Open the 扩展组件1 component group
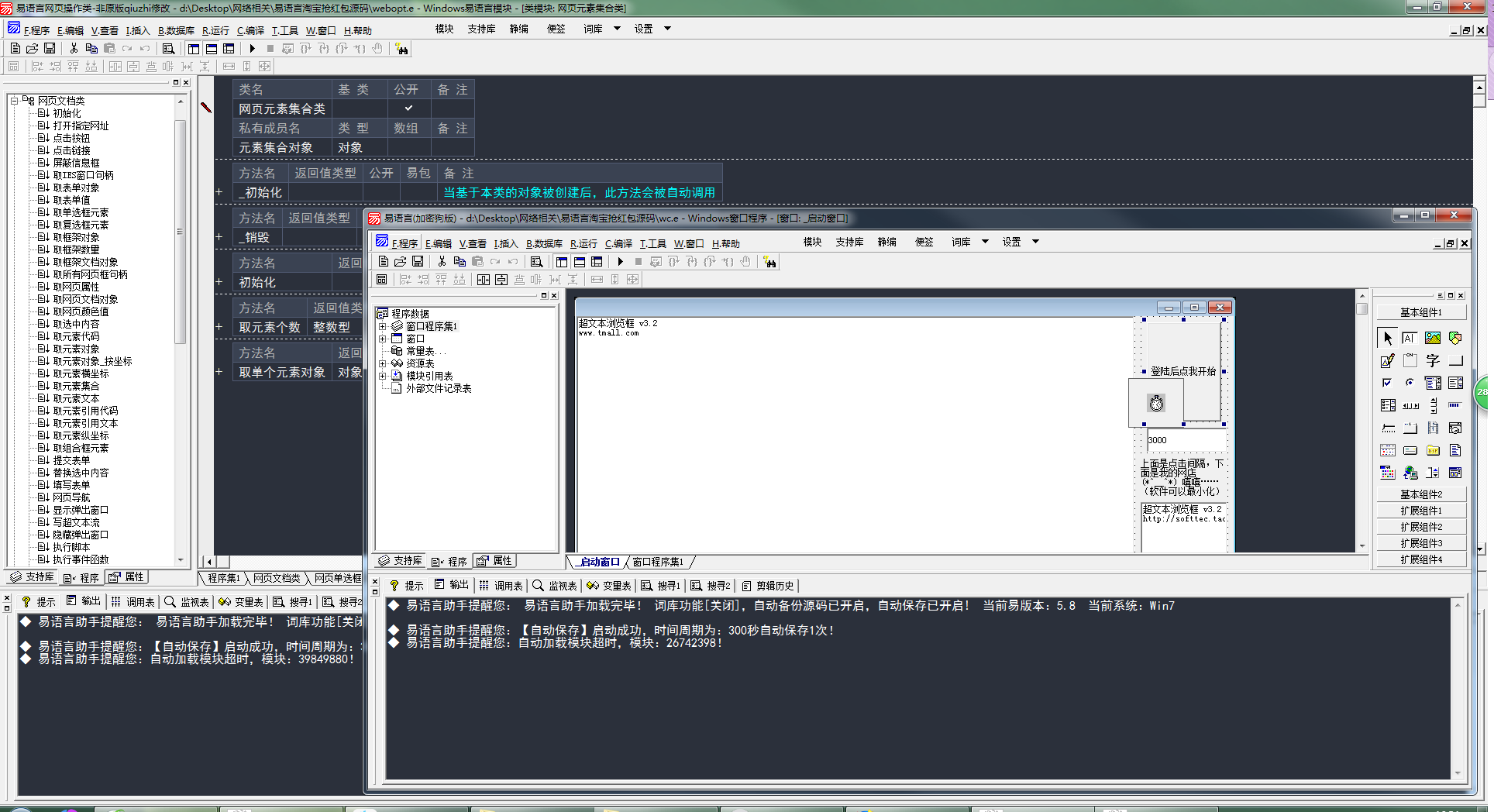Screen dimensions: 1494x812 (x=1421, y=511)
